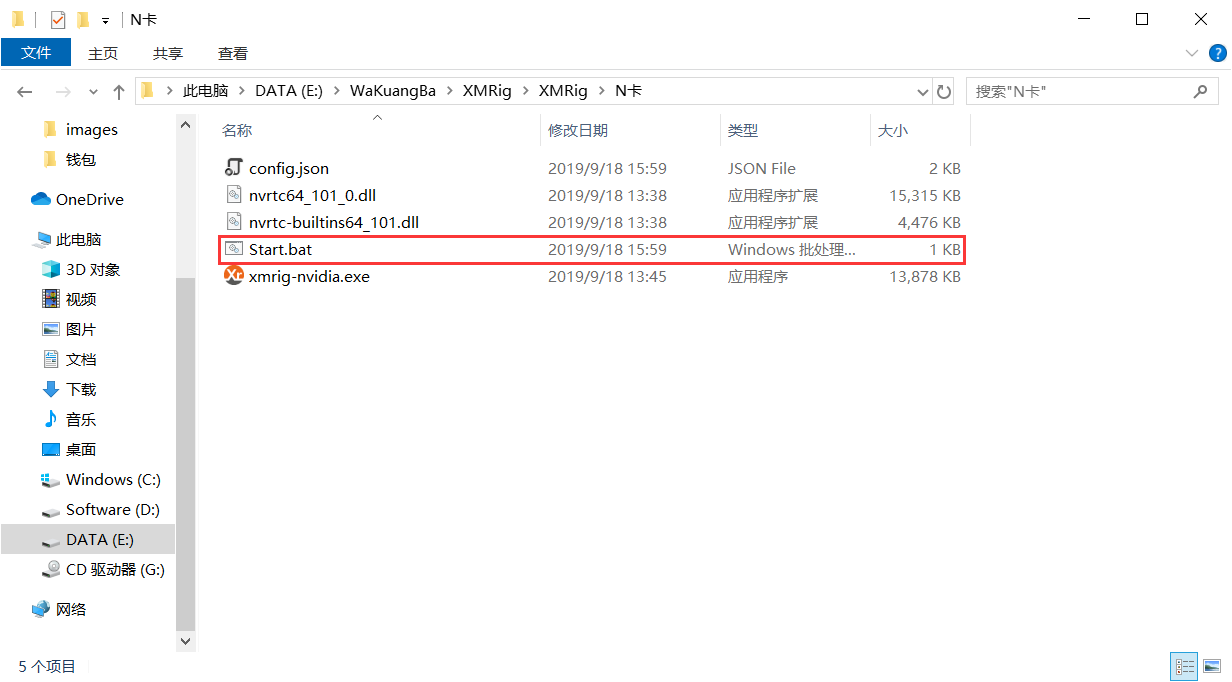Screen dimensions: 1232x682
Task: Open the 共享 share ribbon tab
Action: pos(168,53)
